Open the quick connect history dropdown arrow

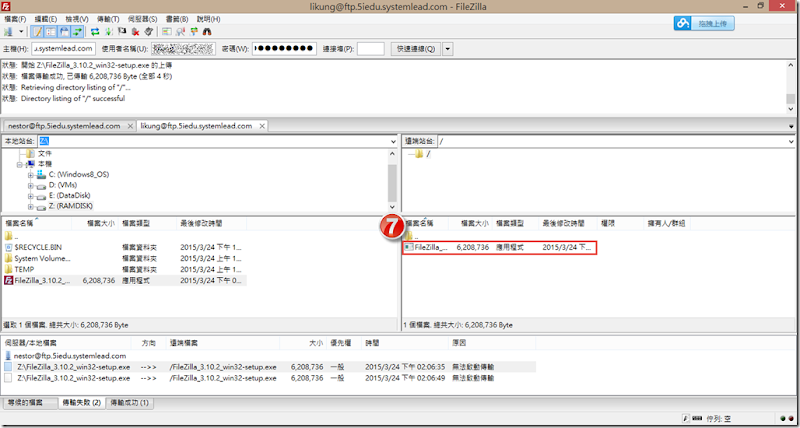[x=447, y=49]
